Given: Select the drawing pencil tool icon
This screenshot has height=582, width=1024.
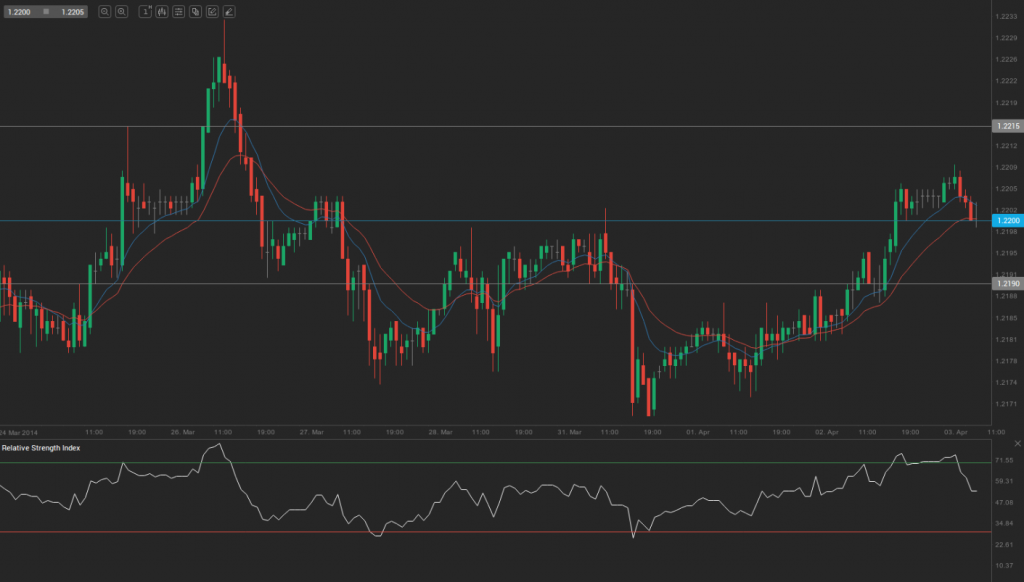Looking at the screenshot, I should tap(229, 11).
